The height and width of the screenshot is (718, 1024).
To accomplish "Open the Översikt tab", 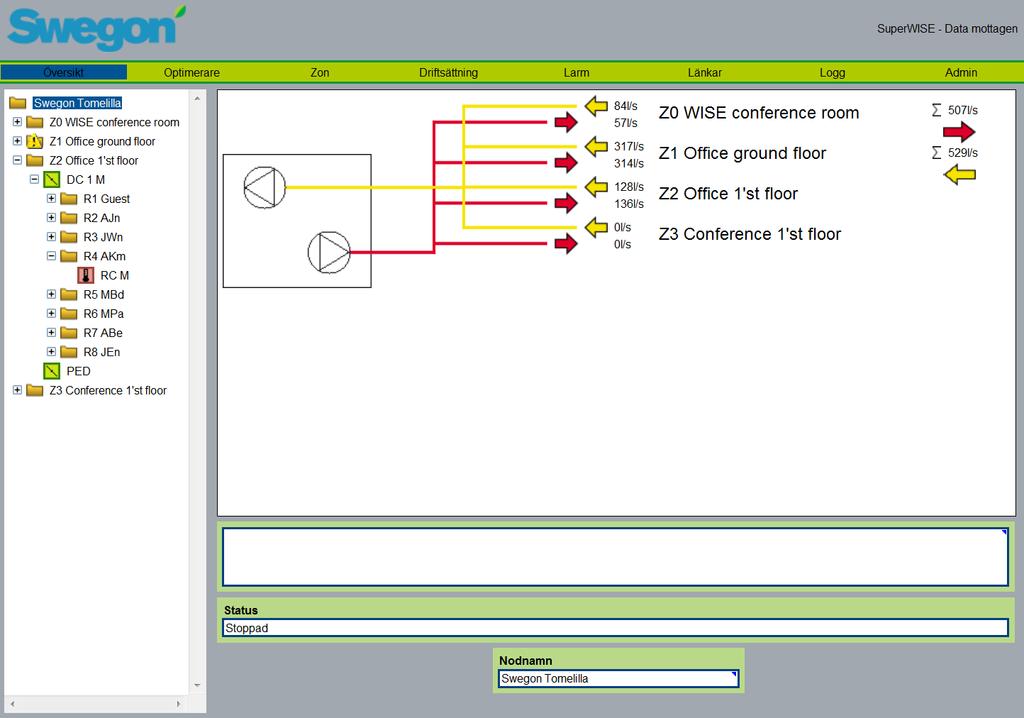I will click(x=63, y=73).
